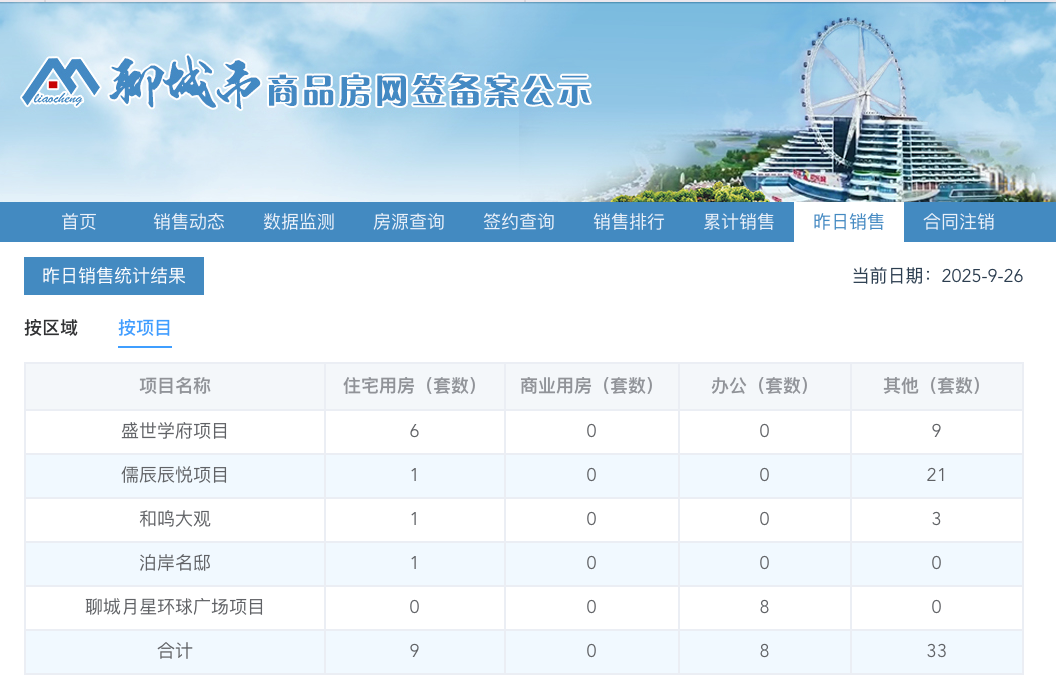Screen dimensions: 1056x694
Task: Select the 按项目 tab
Action: point(144,327)
